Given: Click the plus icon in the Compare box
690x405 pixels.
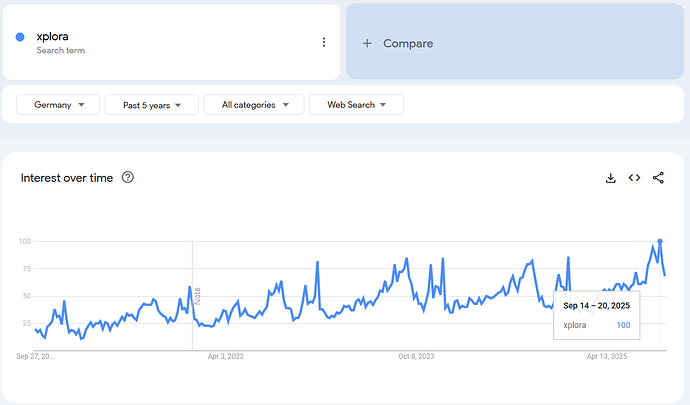Looking at the screenshot, I should [x=367, y=43].
